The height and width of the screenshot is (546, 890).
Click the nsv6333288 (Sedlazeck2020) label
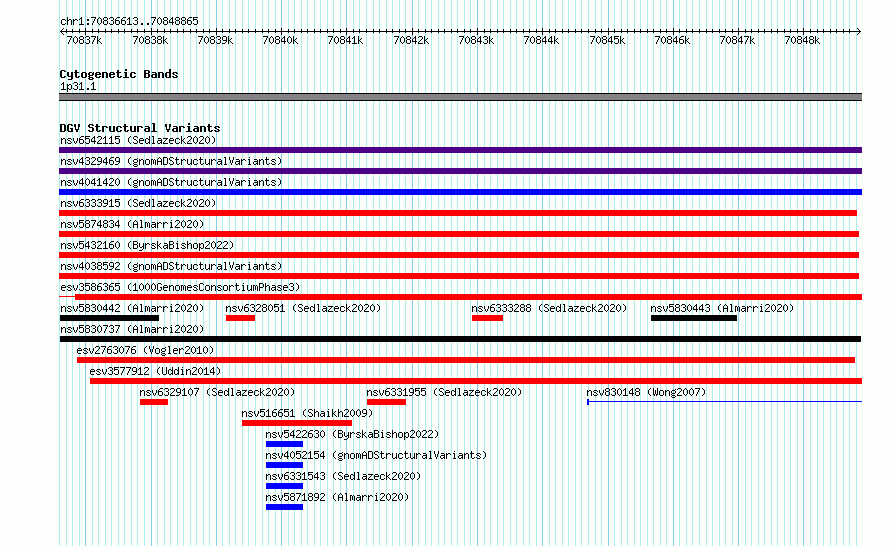549,308
